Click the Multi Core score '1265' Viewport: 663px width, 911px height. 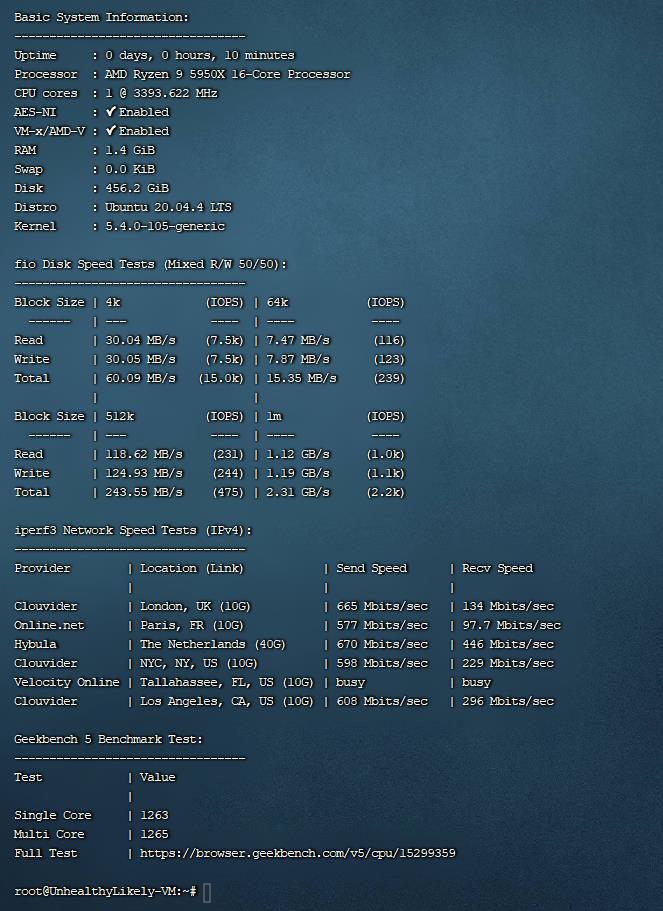click(154, 834)
